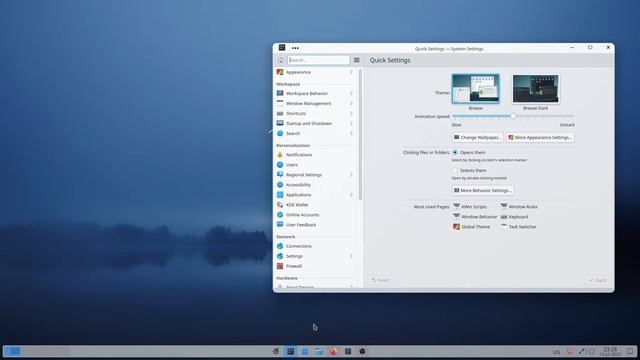The width and height of the screenshot is (640, 360).
Task: Open Global Theme from most used pages
Action: 471,227
